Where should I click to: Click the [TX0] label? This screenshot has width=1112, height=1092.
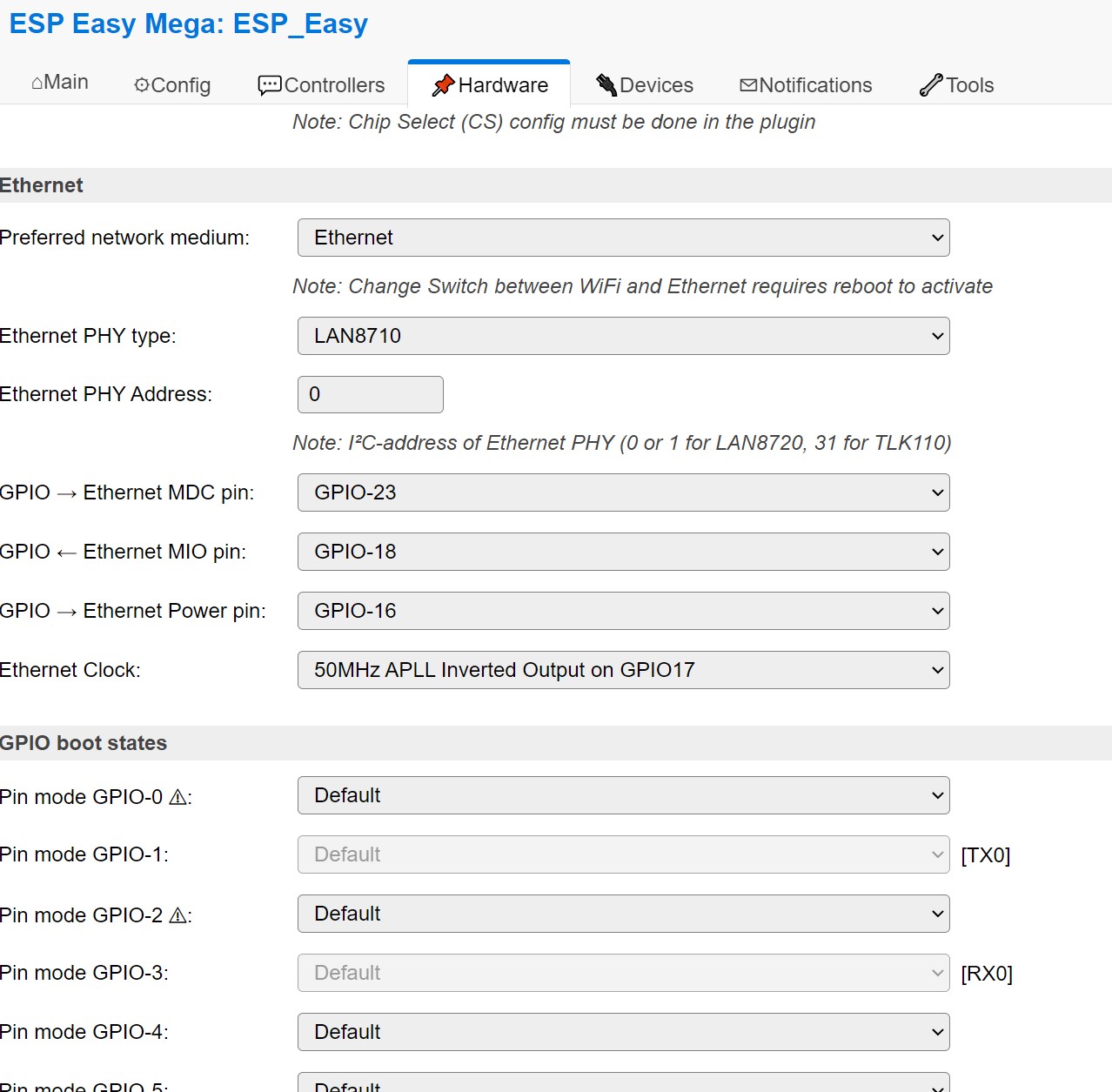click(x=986, y=855)
